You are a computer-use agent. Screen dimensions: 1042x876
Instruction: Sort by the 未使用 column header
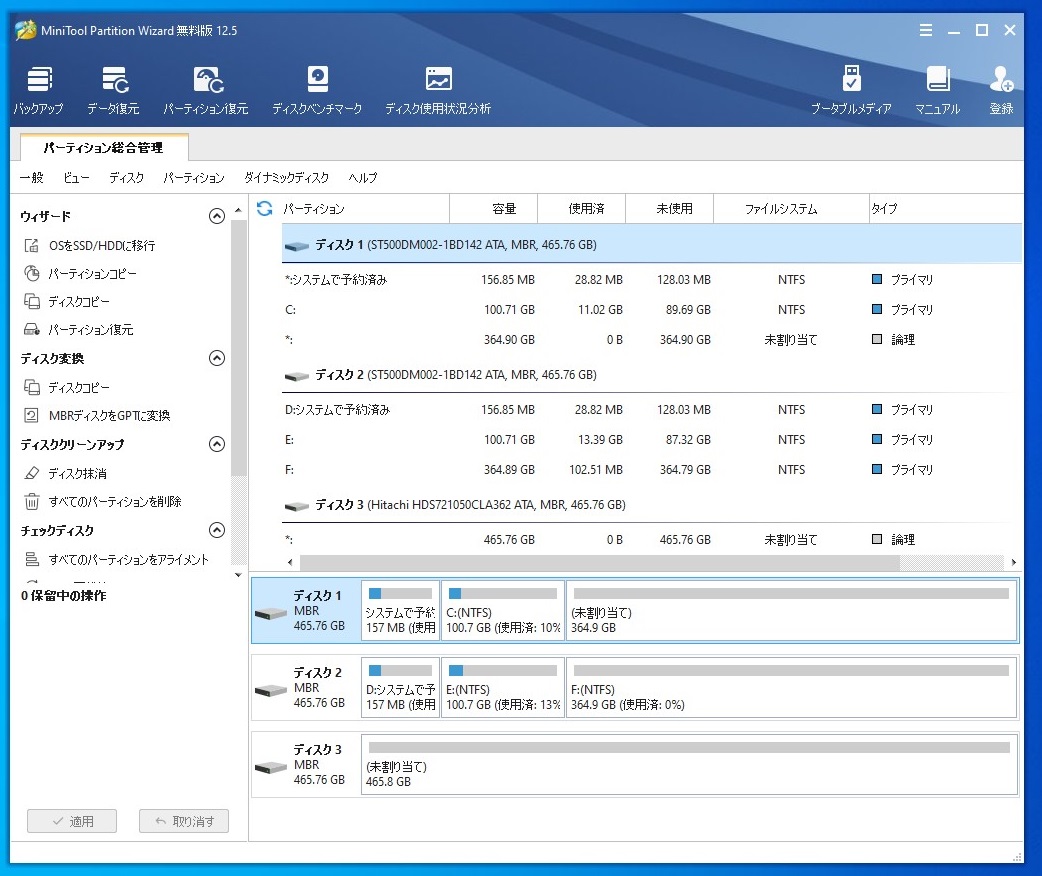[x=670, y=209]
